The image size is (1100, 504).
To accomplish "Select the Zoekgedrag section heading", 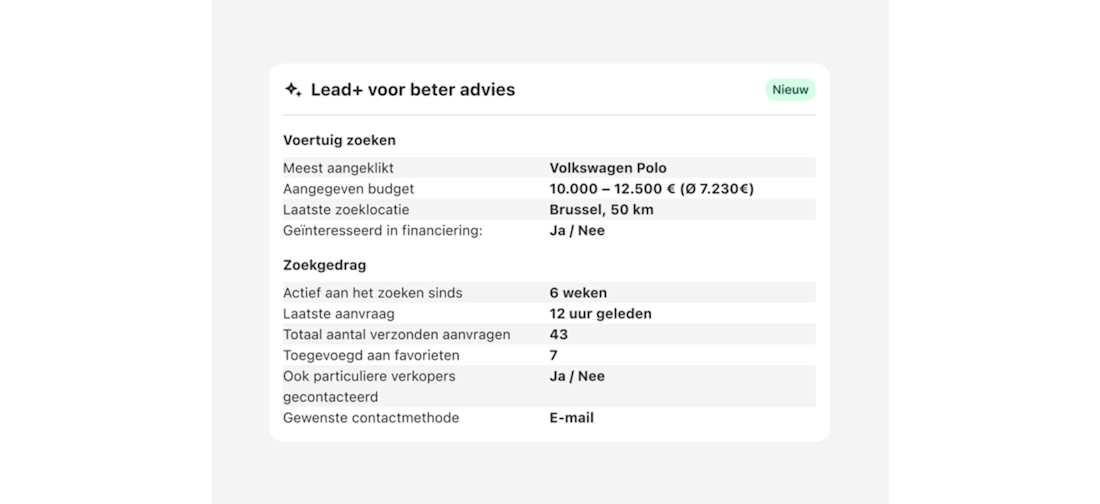I will click(x=324, y=265).
